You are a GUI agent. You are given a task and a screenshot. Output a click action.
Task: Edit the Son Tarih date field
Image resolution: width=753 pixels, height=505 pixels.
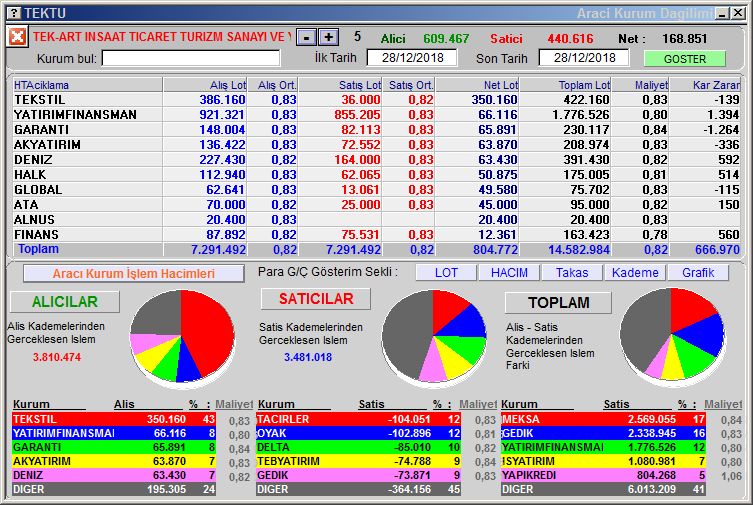584,58
